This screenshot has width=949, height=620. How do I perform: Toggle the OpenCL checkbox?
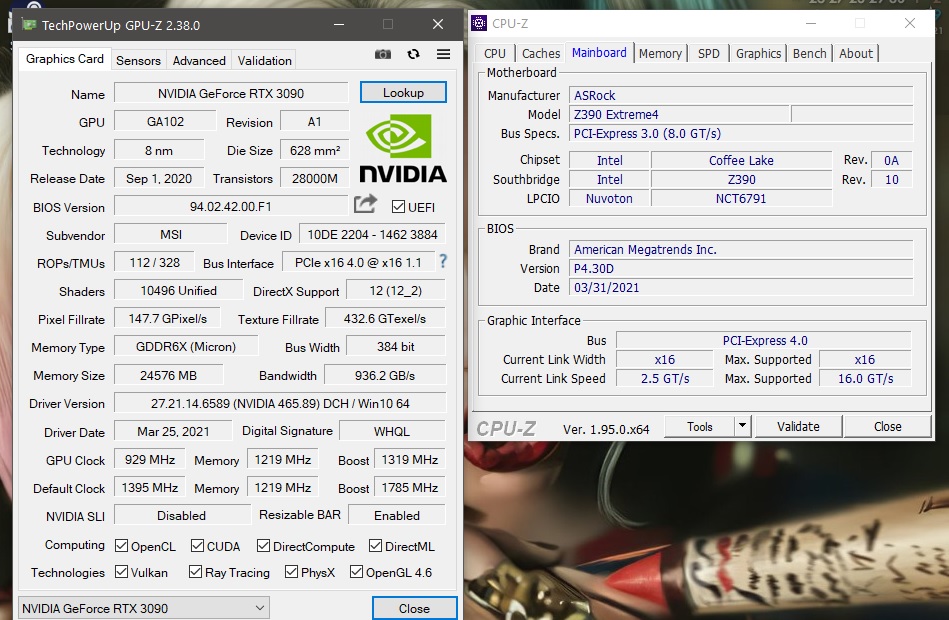click(122, 546)
